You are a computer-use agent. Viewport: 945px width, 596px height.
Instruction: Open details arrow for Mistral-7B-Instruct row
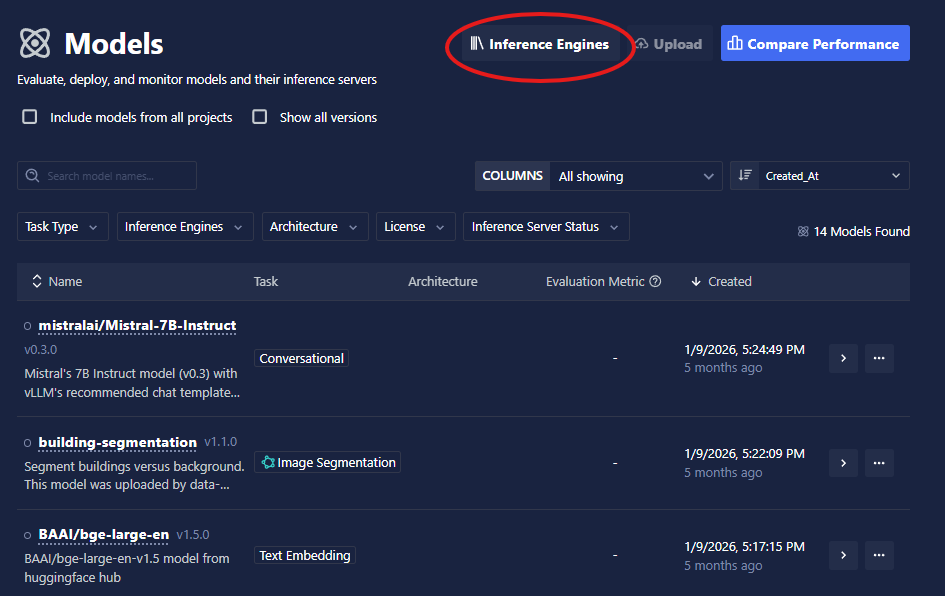pos(843,358)
